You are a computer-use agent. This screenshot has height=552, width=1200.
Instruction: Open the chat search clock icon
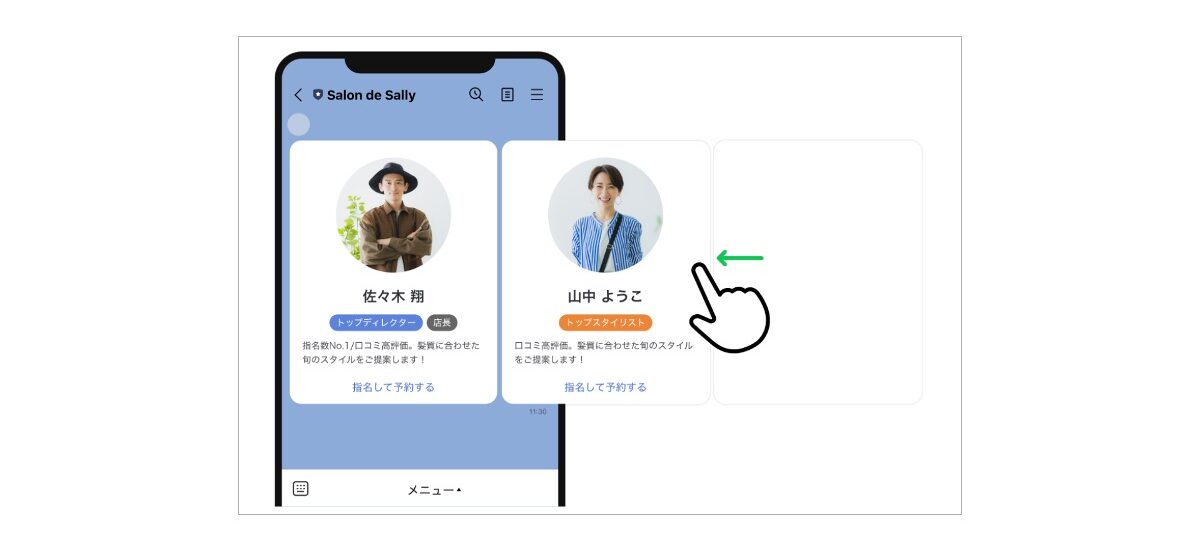pyautogui.click(x=476, y=94)
